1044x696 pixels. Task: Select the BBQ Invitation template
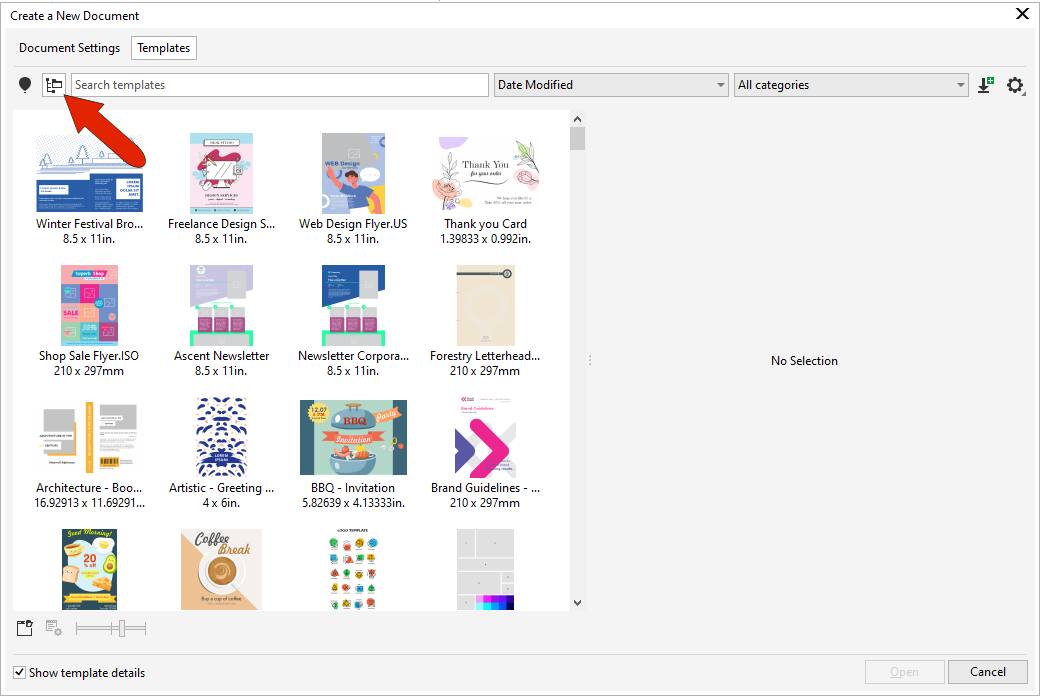pos(352,437)
